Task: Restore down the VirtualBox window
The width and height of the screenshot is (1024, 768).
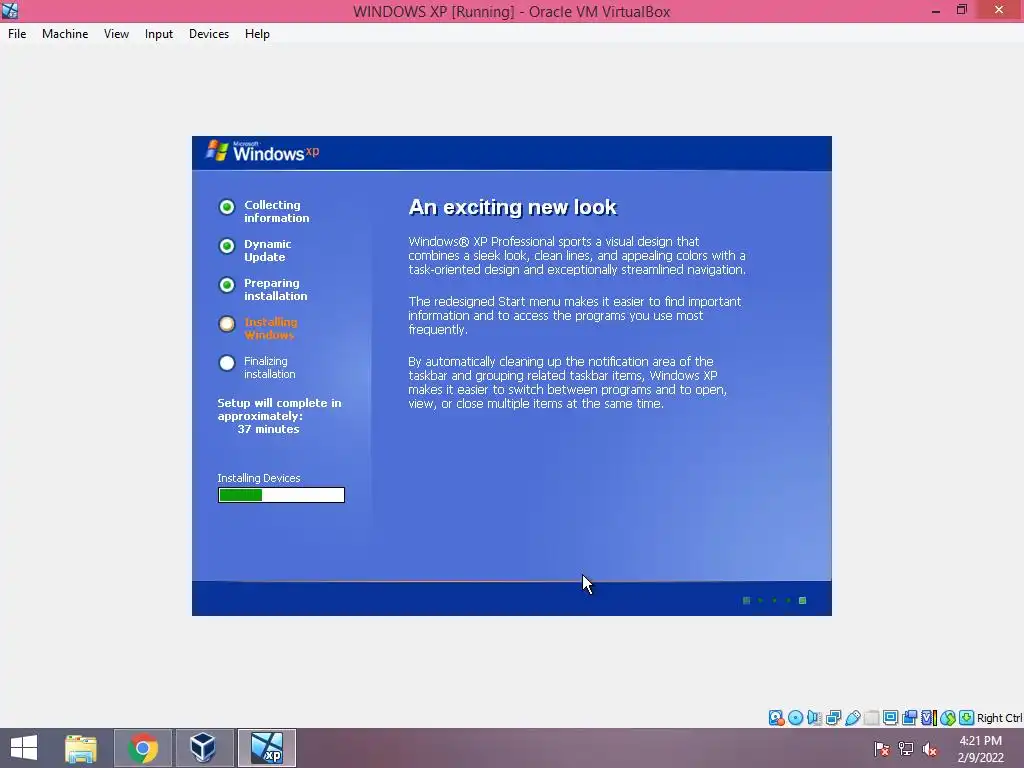Action: (x=962, y=10)
